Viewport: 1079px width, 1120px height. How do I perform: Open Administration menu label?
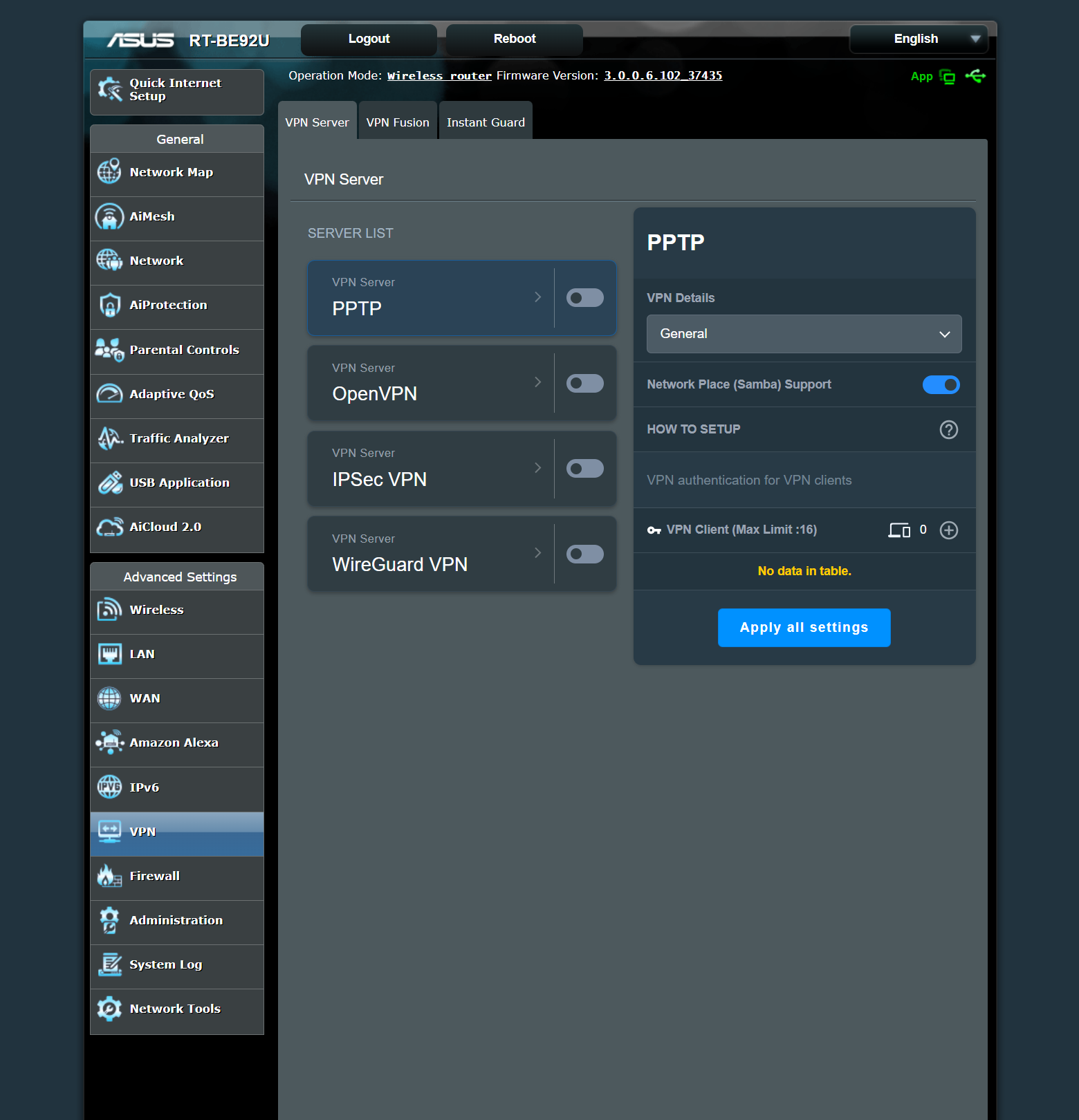176,920
